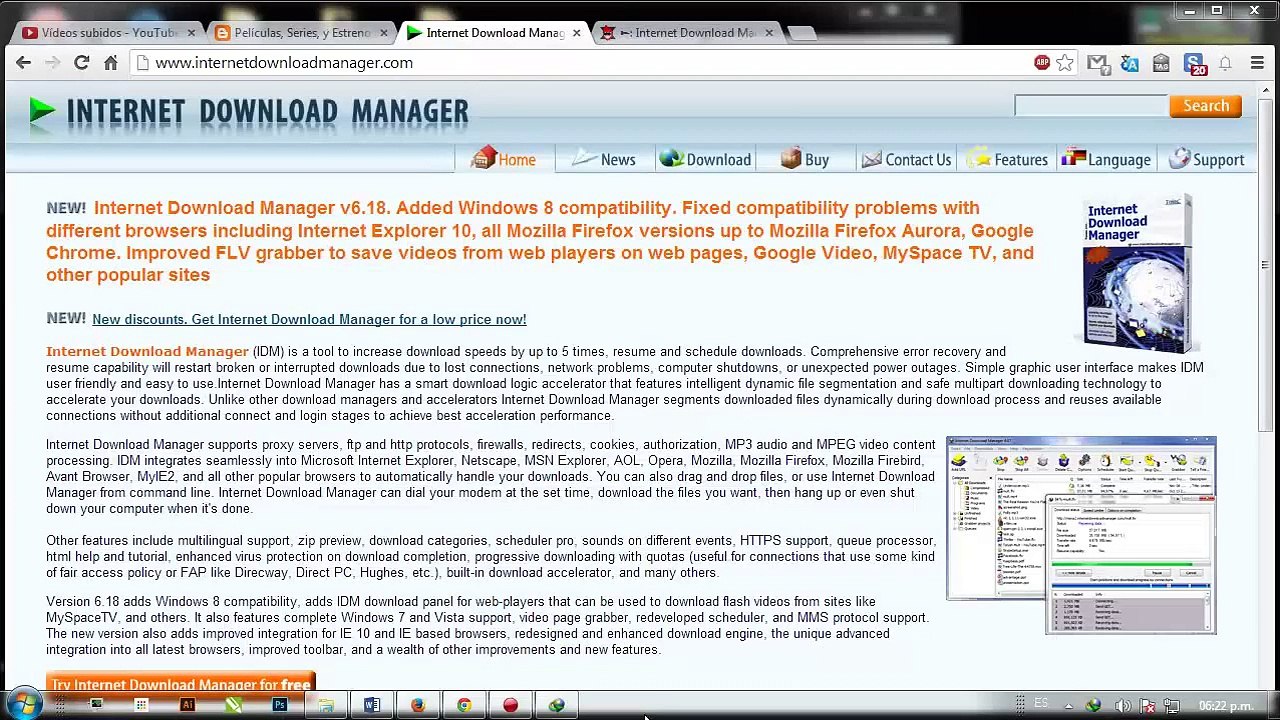Open the browser home page icon
Screen dimensions: 1280x720
[111, 62]
